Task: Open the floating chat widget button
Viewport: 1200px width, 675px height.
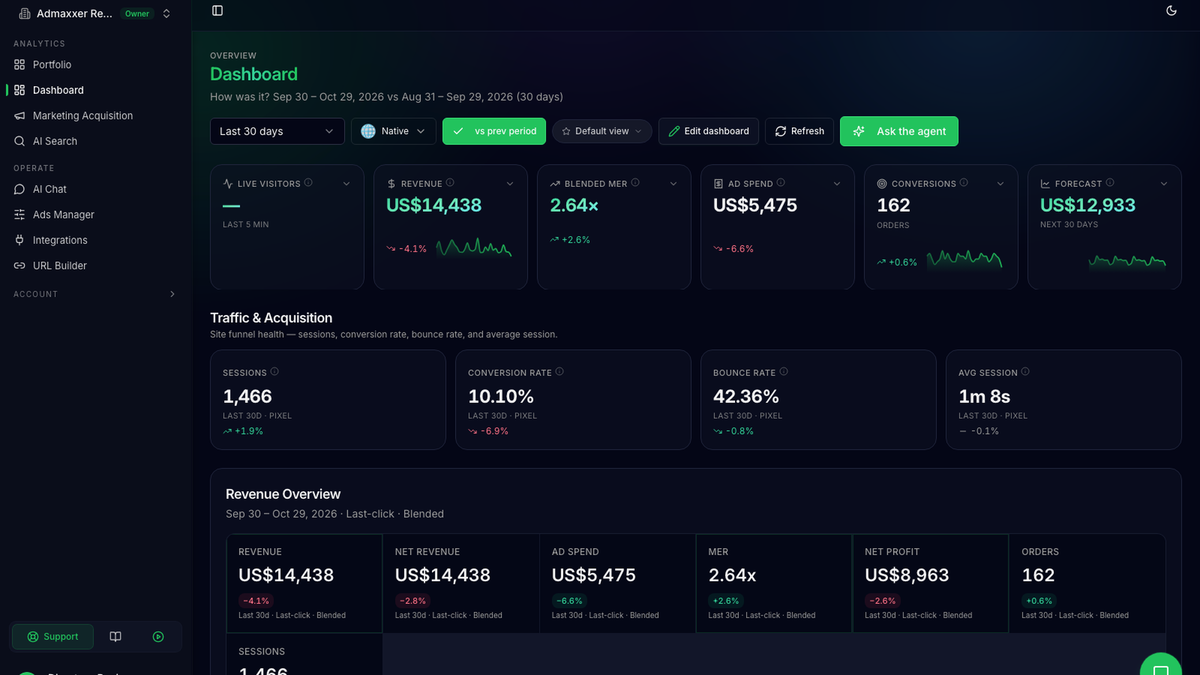Action: point(1161,670)
